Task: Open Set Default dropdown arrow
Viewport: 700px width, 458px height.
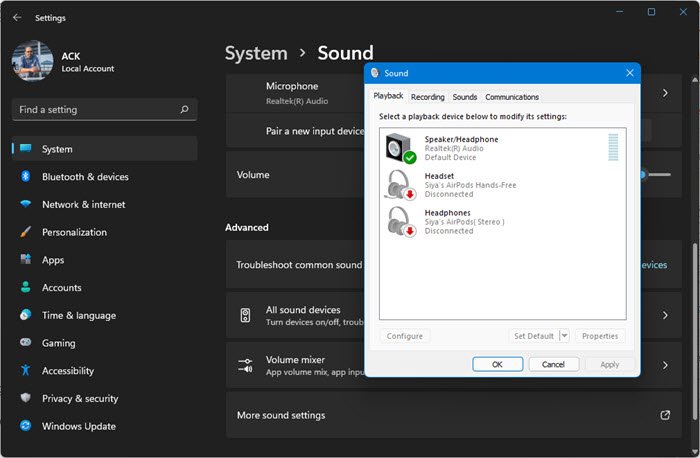Action: tap(564, 337)
